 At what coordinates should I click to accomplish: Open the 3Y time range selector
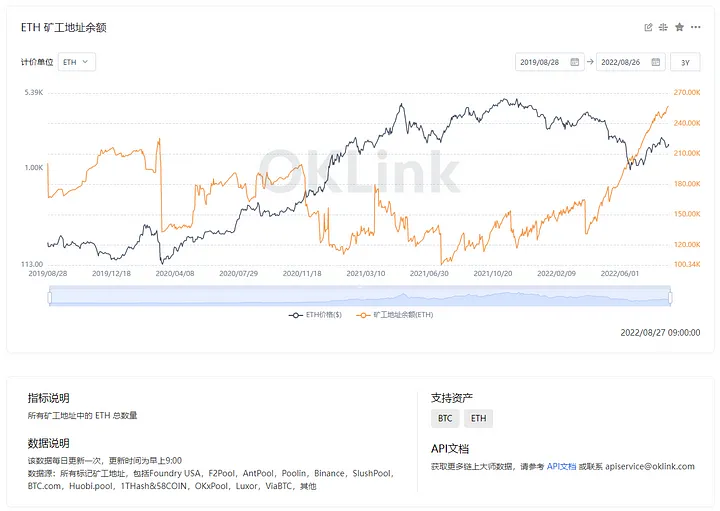pos(685,62)
